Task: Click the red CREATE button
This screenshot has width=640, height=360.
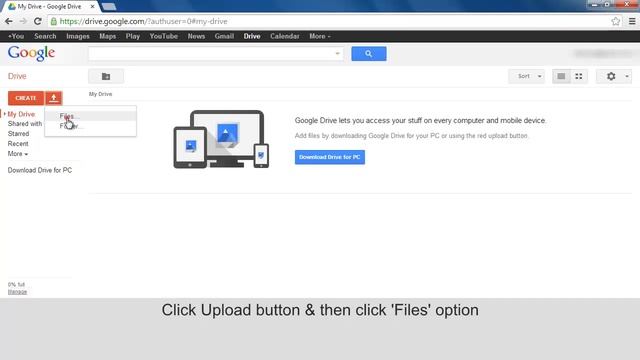Action: click(26, 98)
